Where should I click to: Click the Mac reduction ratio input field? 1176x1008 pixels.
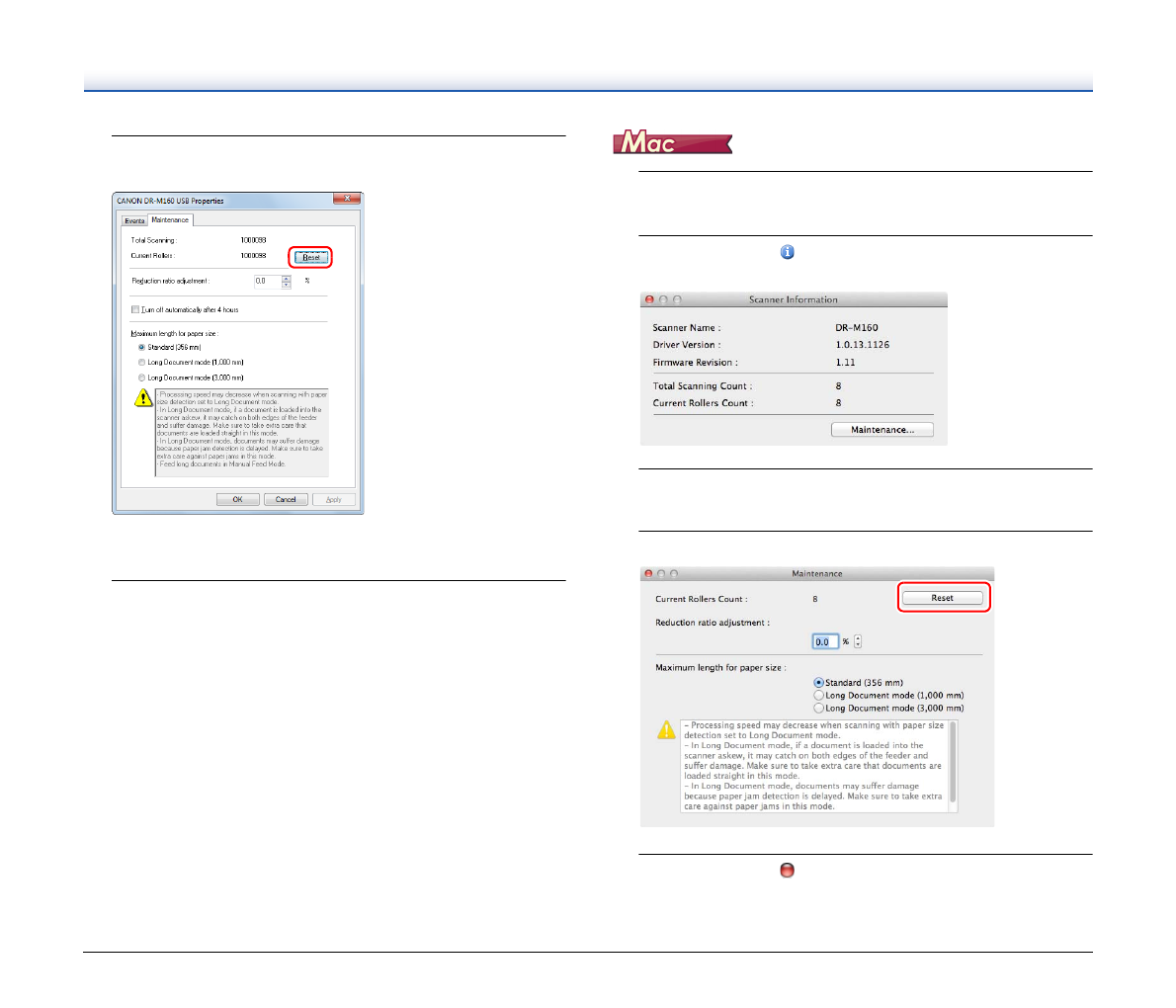(825, 641)
